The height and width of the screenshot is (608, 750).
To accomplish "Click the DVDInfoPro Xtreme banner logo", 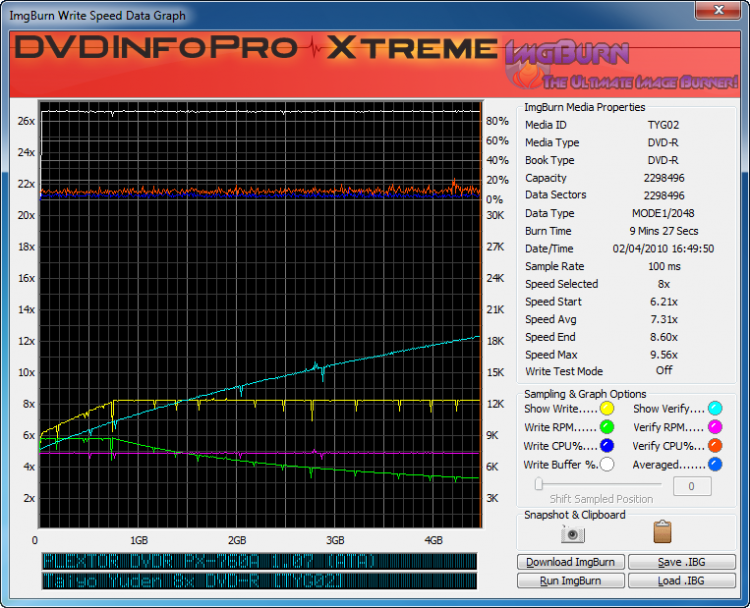I will [x=254, y=49].
